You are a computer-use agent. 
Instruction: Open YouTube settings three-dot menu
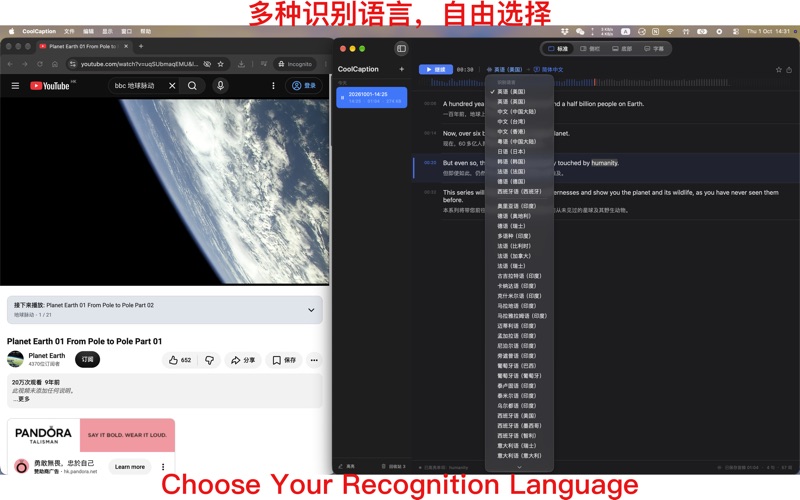tap(273, 86)
